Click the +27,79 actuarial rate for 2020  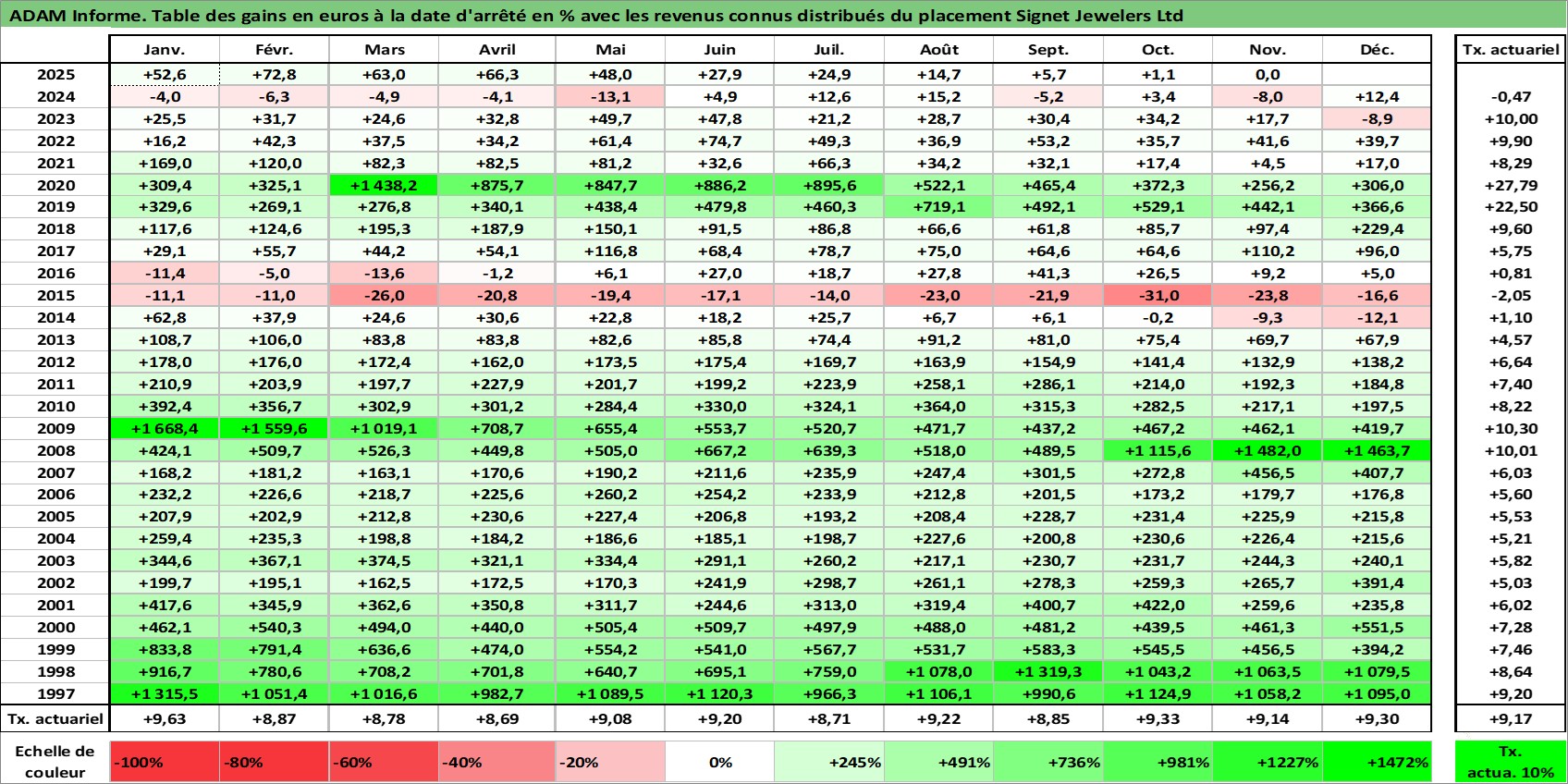[1511, 185]
